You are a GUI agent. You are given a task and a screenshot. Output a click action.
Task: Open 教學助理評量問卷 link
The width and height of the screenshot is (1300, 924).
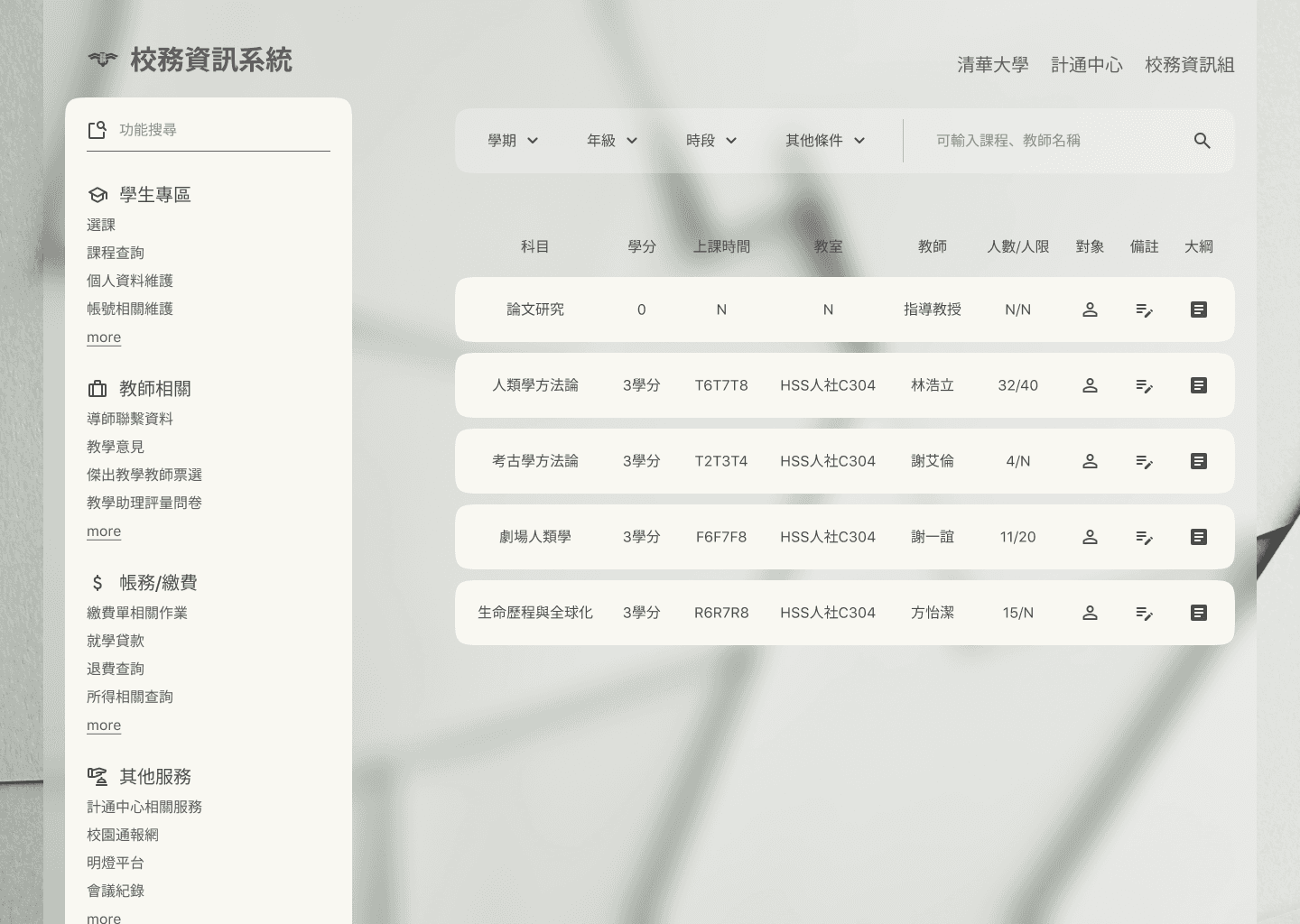click(144, 503)
